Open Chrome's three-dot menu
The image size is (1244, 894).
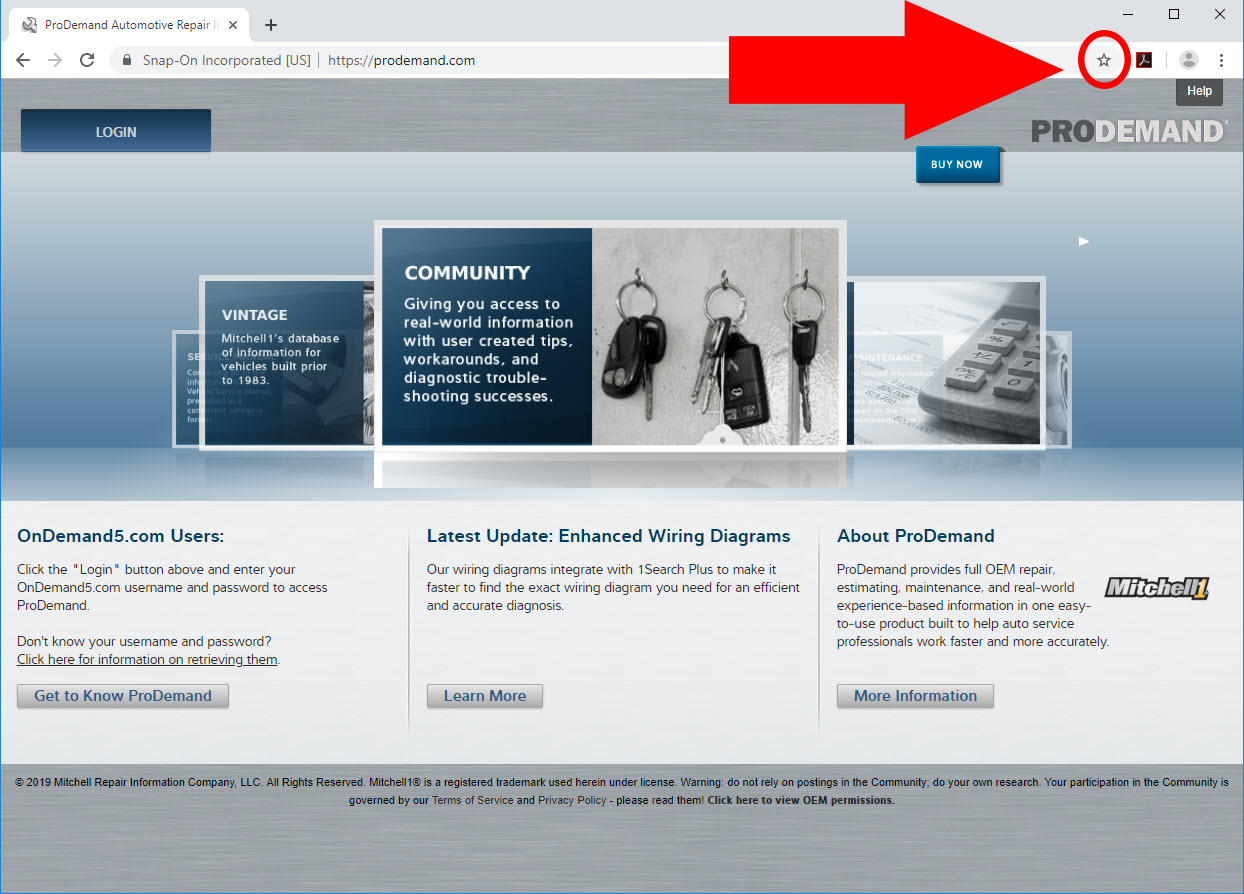tap(1221, 60)
